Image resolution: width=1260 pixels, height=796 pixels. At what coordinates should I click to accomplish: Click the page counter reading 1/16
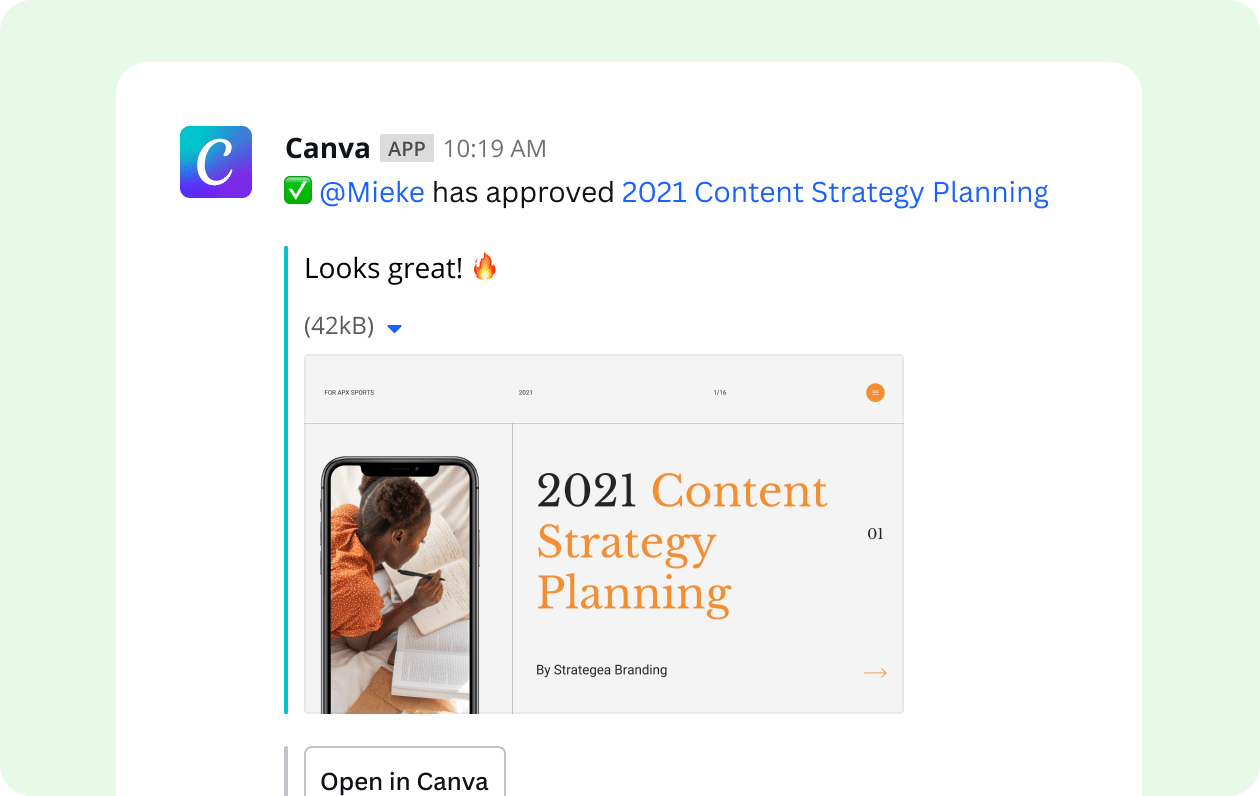coord(720,393)
